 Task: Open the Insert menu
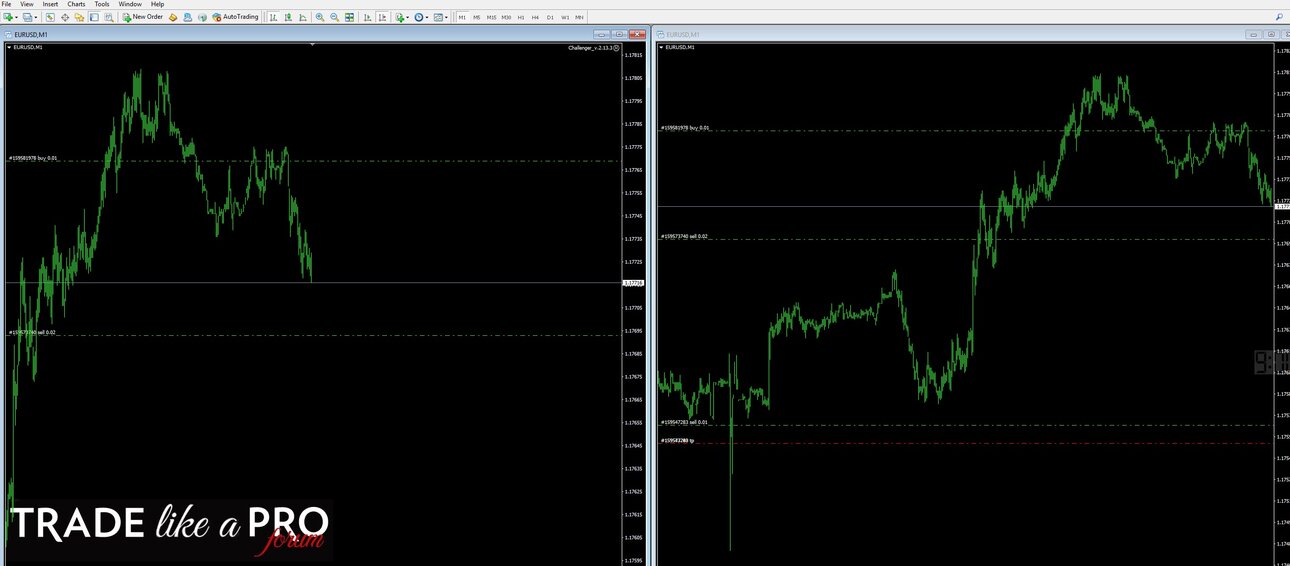tap(50, 4)
